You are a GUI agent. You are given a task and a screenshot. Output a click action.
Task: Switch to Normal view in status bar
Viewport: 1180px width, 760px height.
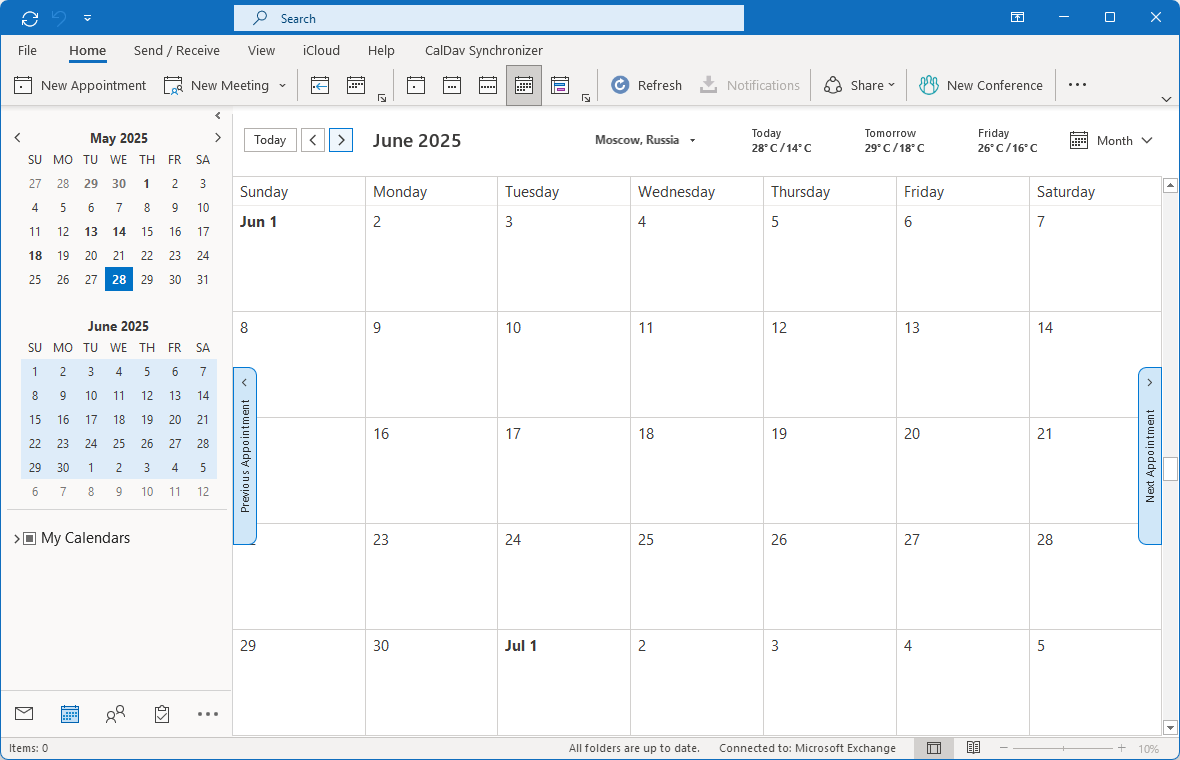[934, 748]
